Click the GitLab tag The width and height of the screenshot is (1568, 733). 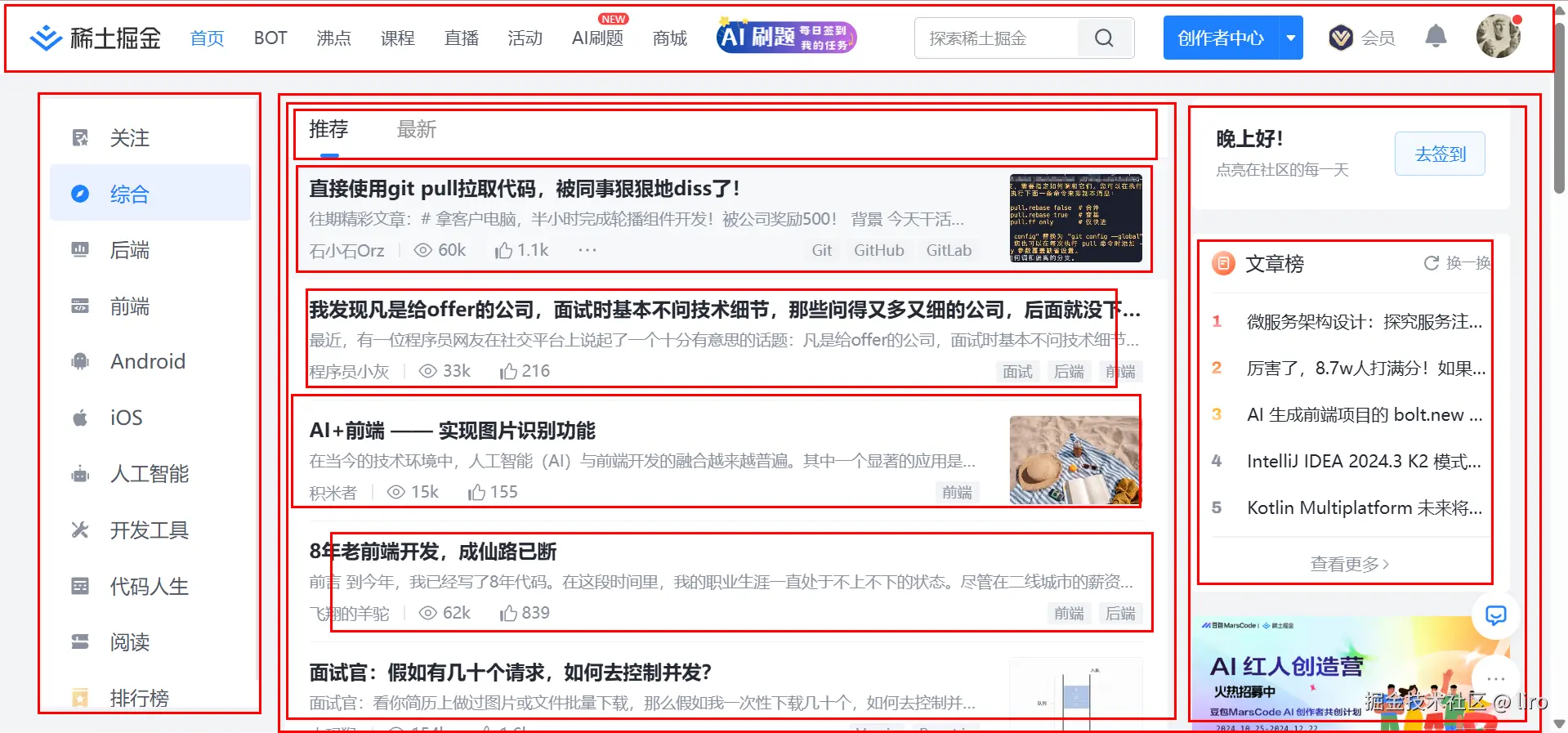(949, 251)
